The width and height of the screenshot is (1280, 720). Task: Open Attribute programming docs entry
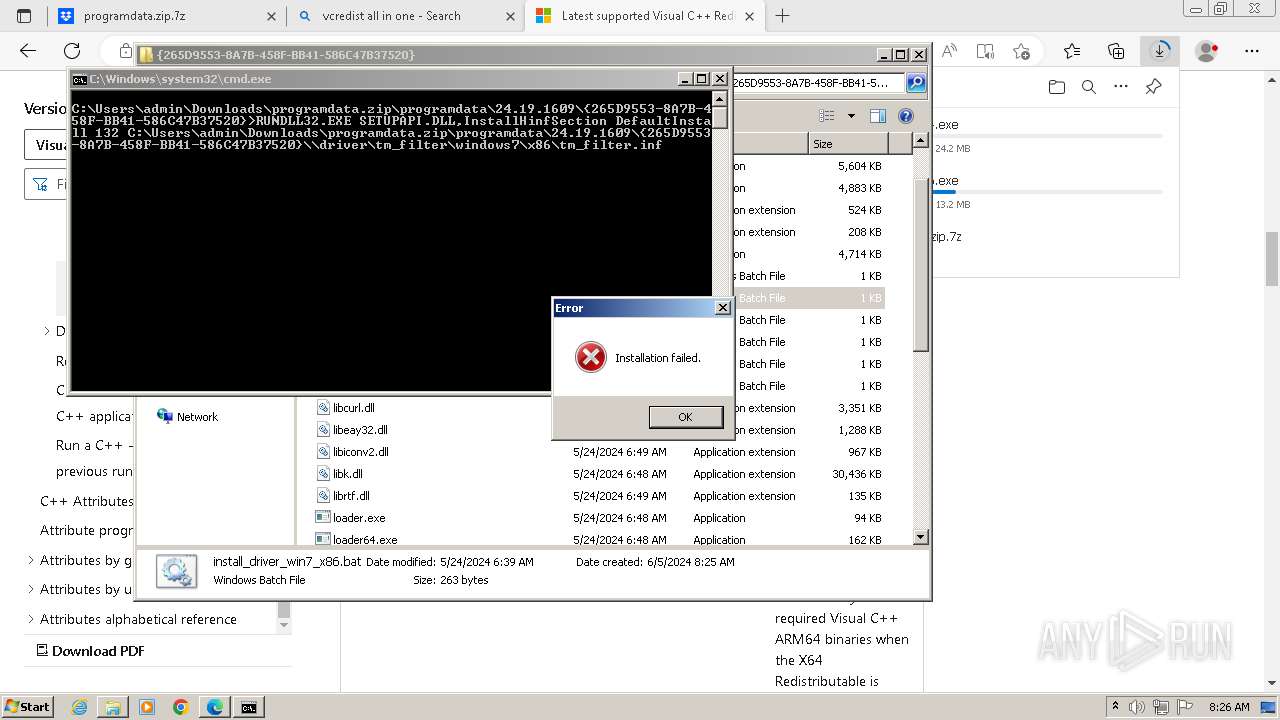click(86, 530)
